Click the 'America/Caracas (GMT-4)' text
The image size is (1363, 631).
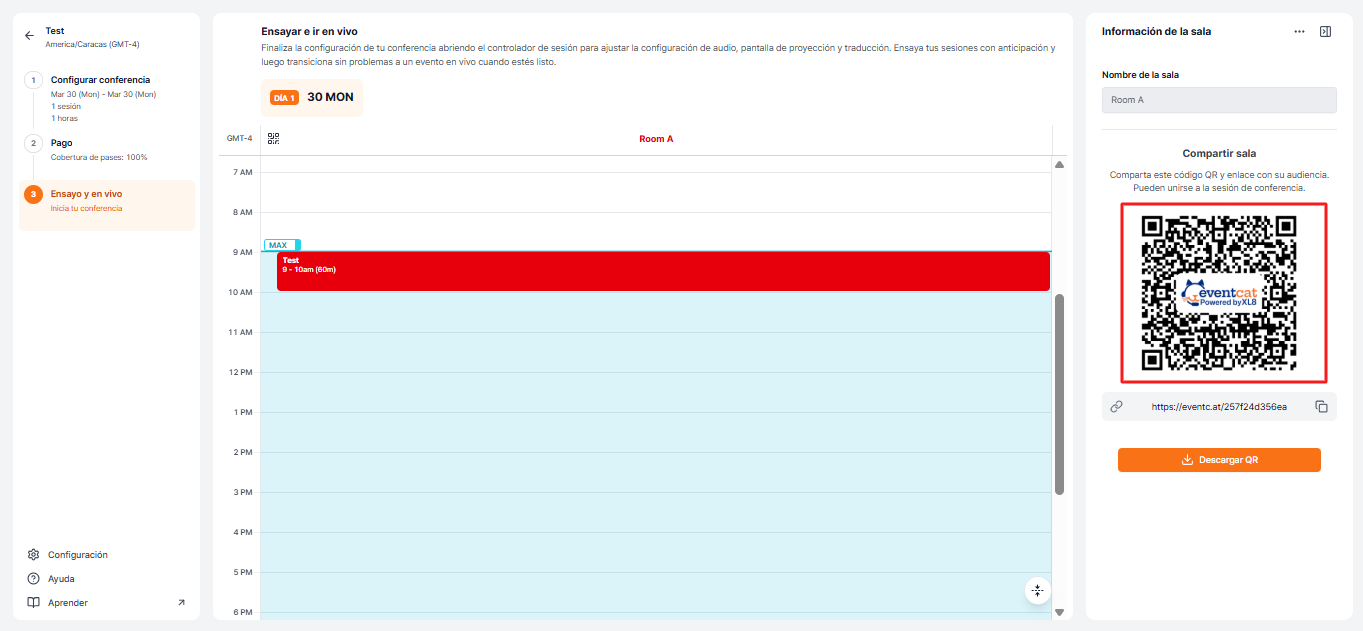pyautogui.click(x=92, y=44)
